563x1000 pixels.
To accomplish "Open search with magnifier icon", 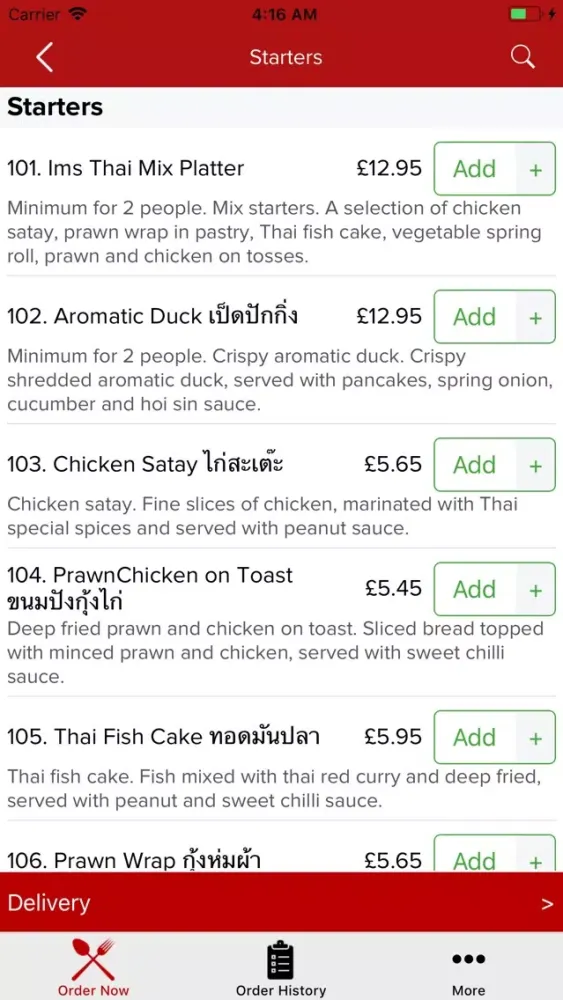I will (522, 57).
